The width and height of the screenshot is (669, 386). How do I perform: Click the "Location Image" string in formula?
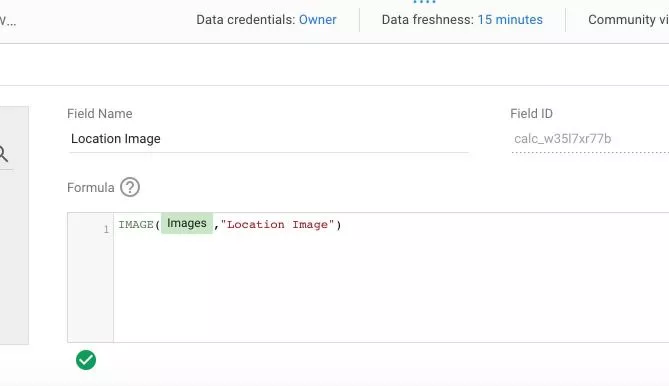(277, 225)
